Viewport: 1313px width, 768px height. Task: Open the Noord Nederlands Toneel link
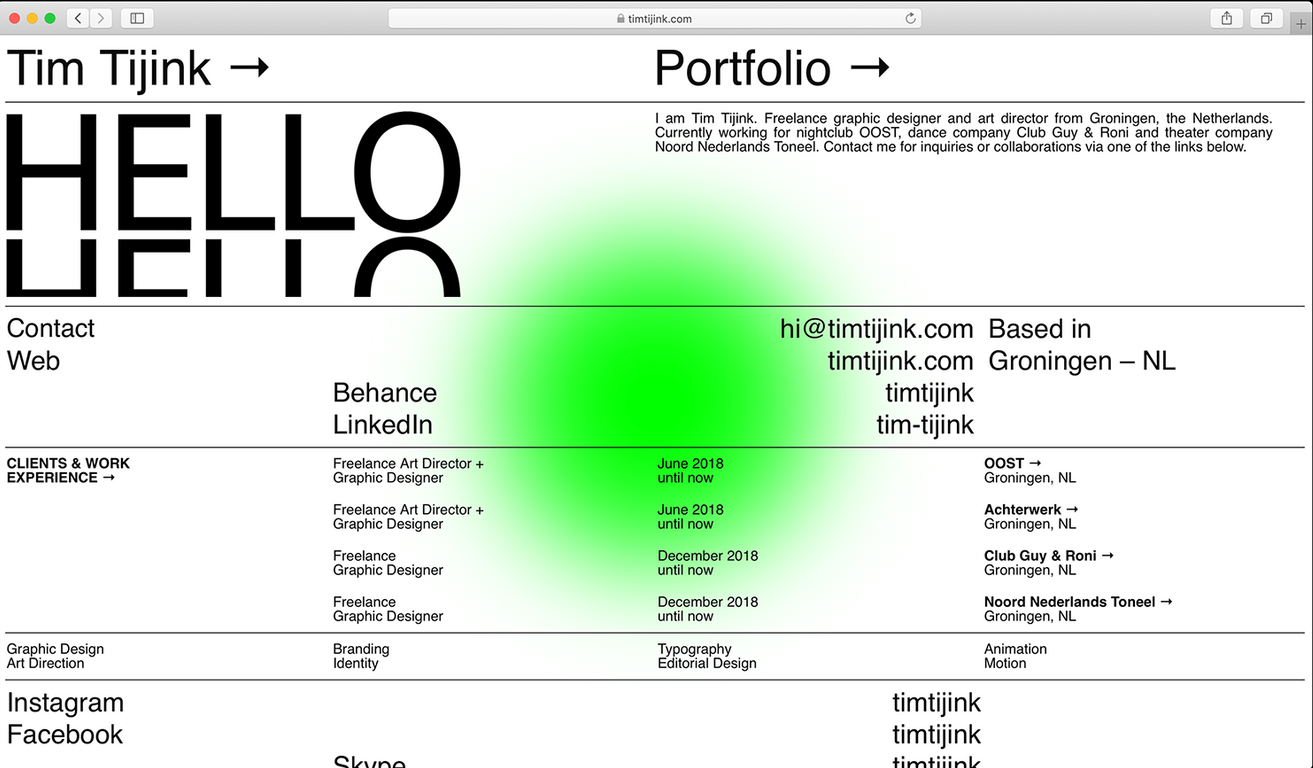1077,601
